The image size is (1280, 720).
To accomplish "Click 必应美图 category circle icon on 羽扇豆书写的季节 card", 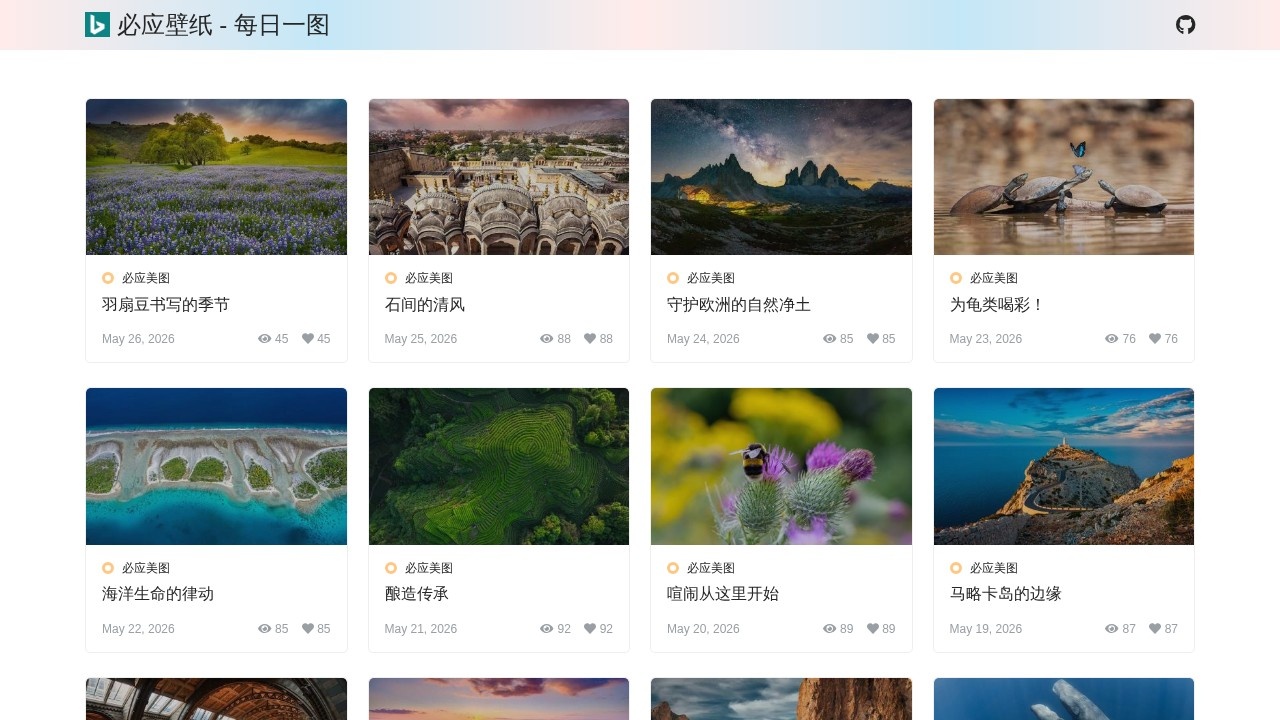I will pos(108,278).
